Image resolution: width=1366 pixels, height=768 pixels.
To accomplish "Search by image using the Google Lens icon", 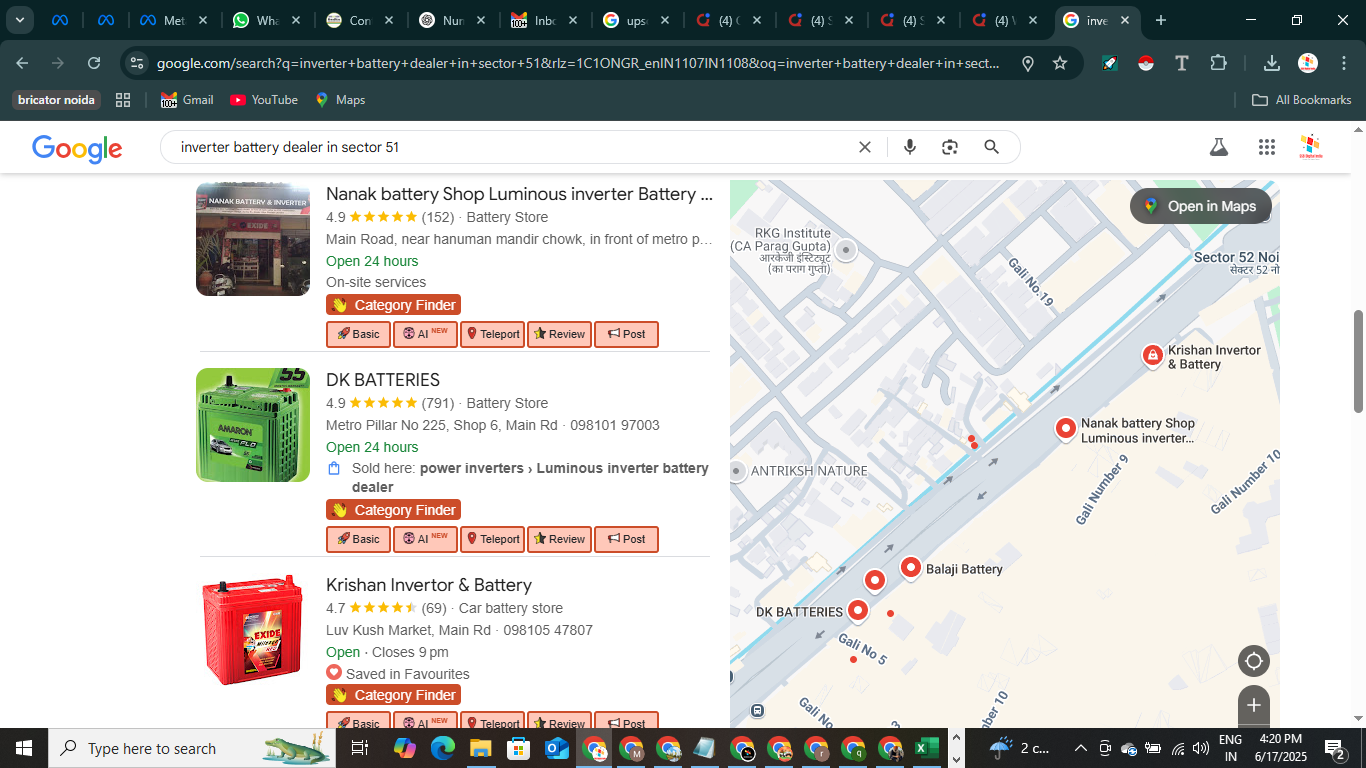I will (x=949, y=146).
